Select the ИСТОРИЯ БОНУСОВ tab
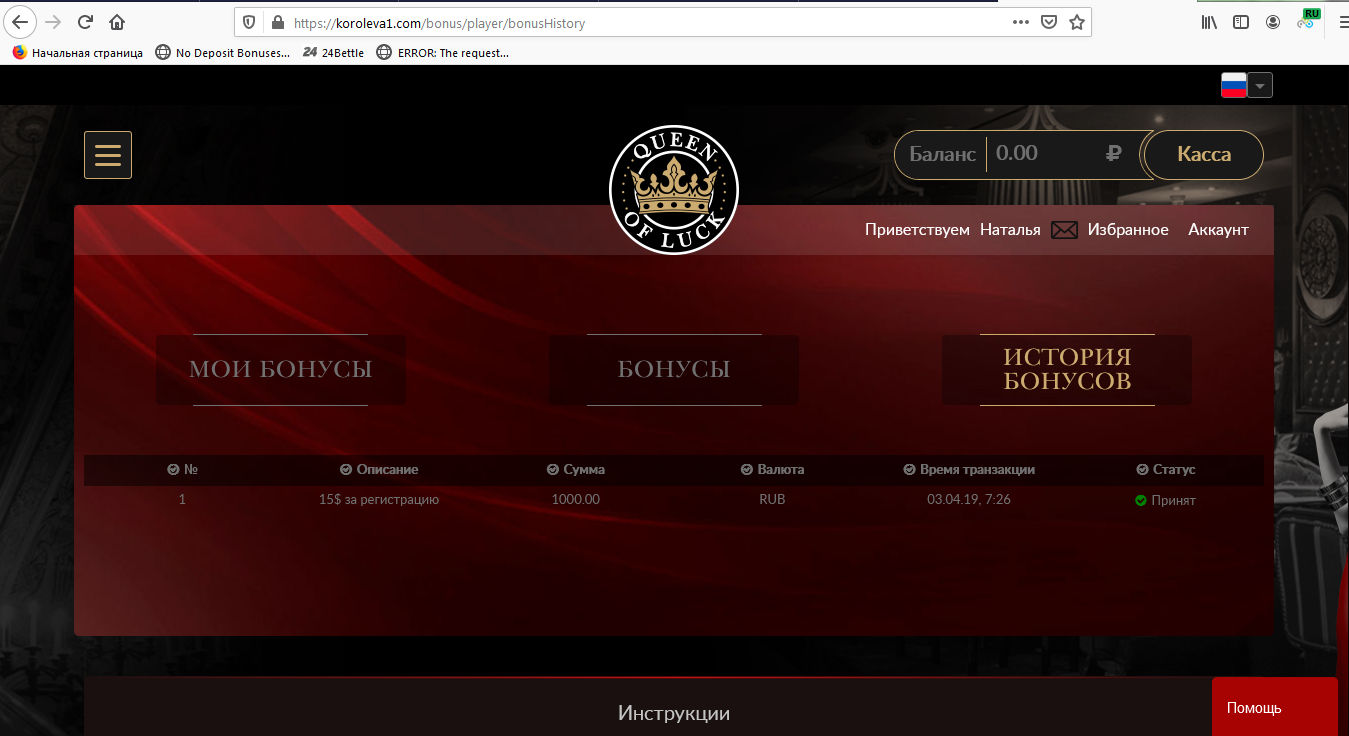The height and width of the screenshot is (736, 1349). click(x=1067, y=370)
